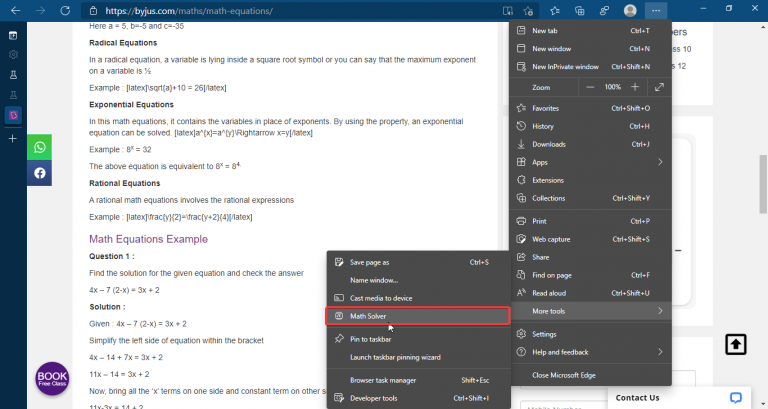The height and width of the screenshot is (409, 768).
Task: Select the Rational Equations heading text
Action: (x=124, y=183)
